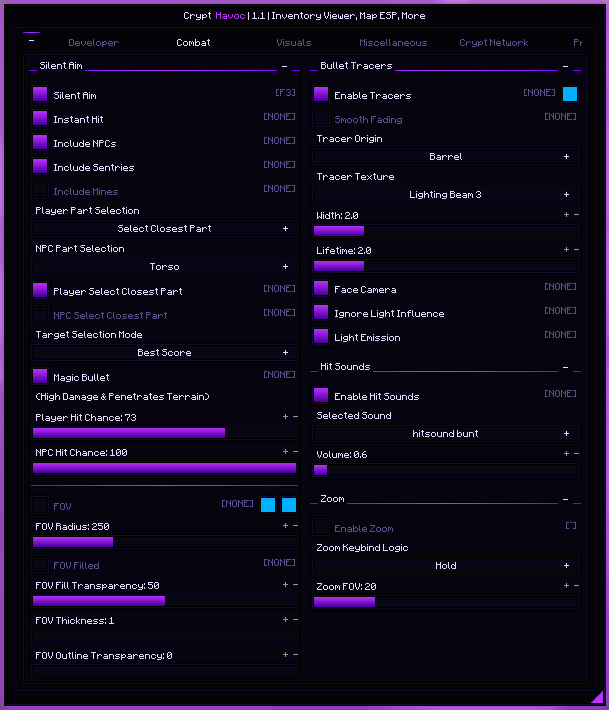
Task: Set the Instant Hit [NONE] keybind
Action: click(x=279, y=116)
